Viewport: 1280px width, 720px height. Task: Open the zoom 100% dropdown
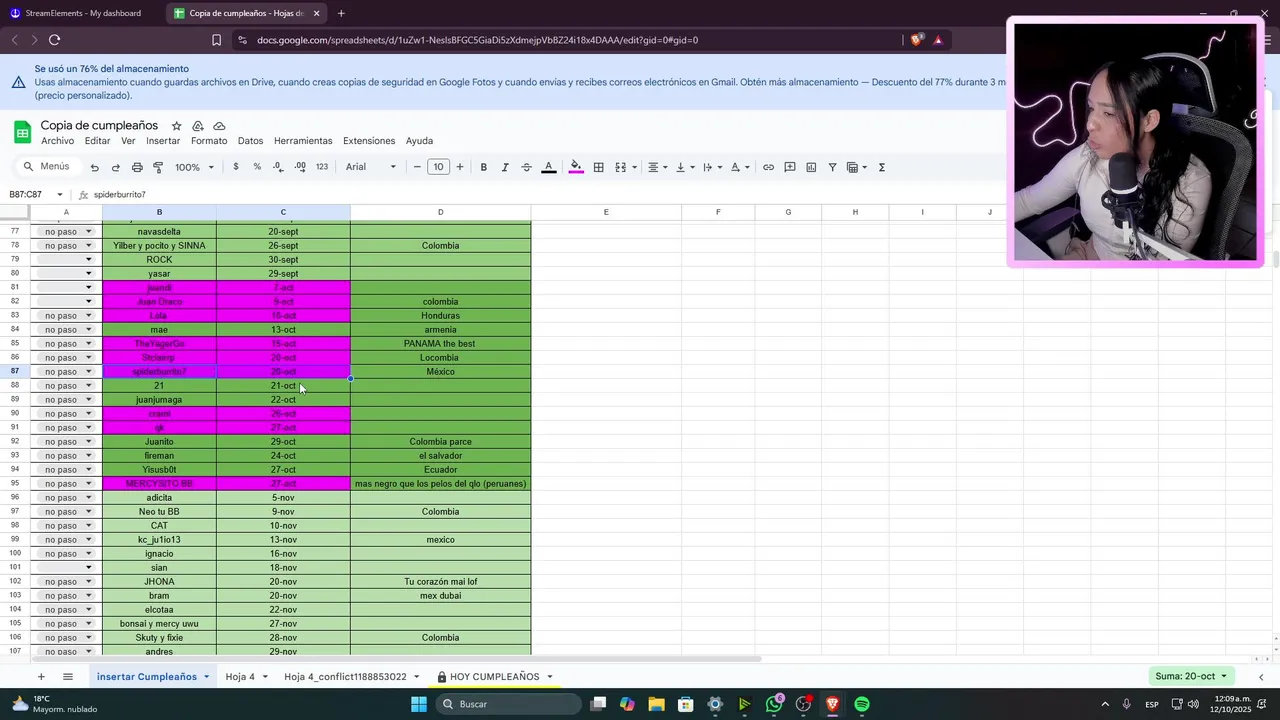[x=194, y=167]
